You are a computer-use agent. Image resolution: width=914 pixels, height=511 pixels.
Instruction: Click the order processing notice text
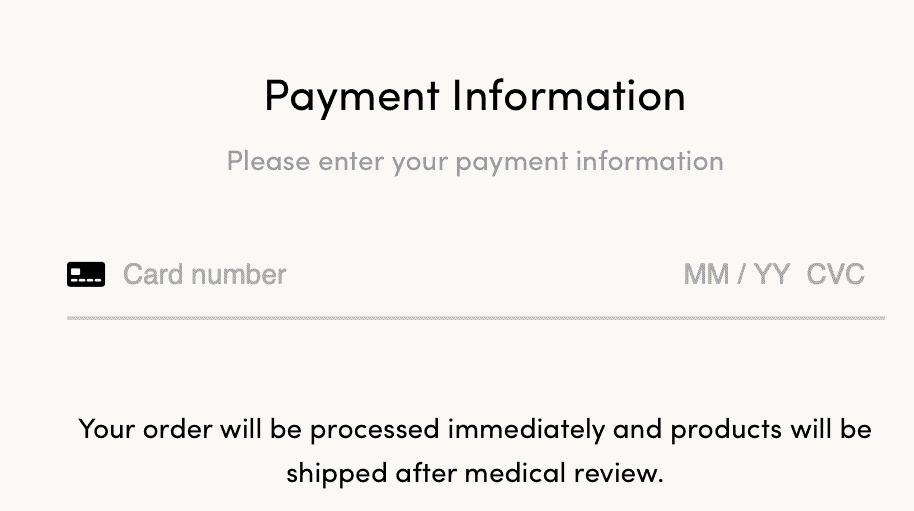click(x=475, y=451)
